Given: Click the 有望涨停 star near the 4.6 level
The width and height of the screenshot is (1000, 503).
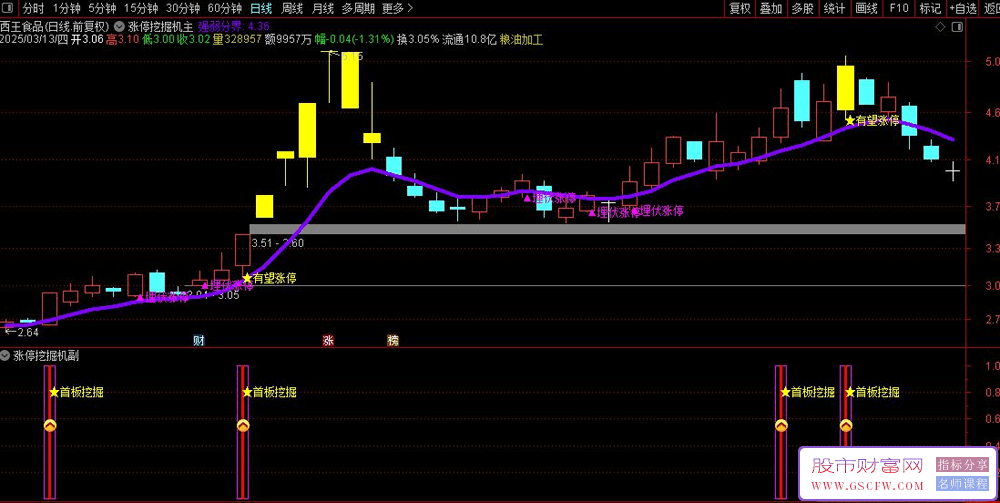Looking at the screenshot, I should (850, 120).
